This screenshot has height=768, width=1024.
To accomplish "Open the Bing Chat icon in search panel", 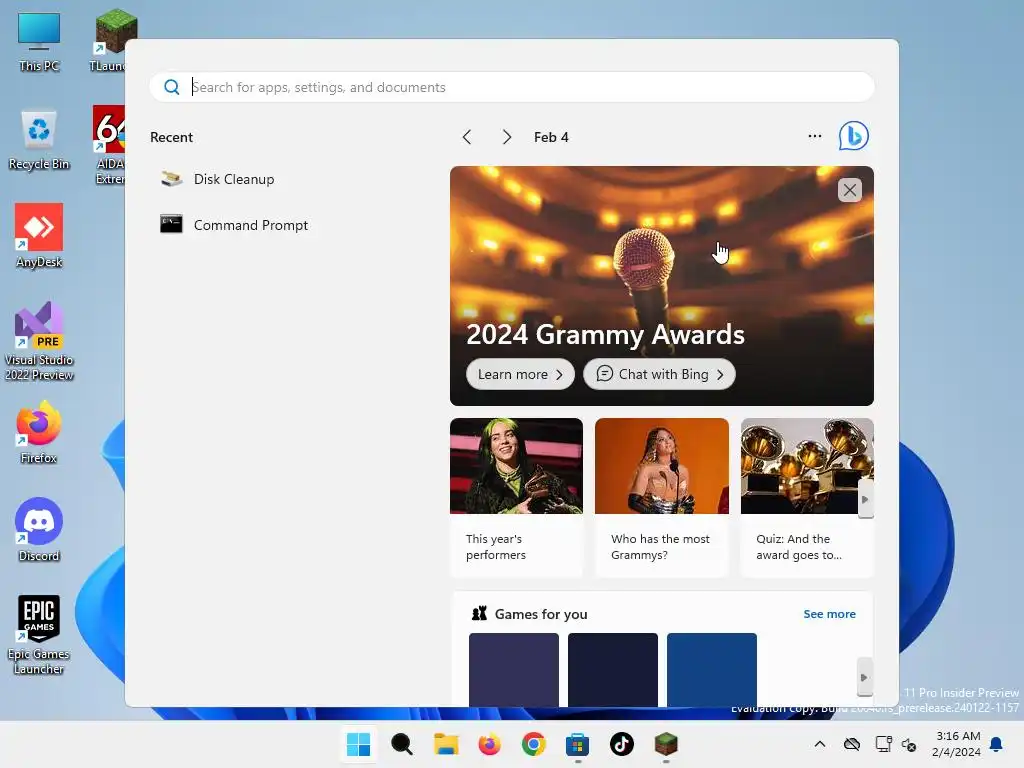I will [x=853, y=136].
